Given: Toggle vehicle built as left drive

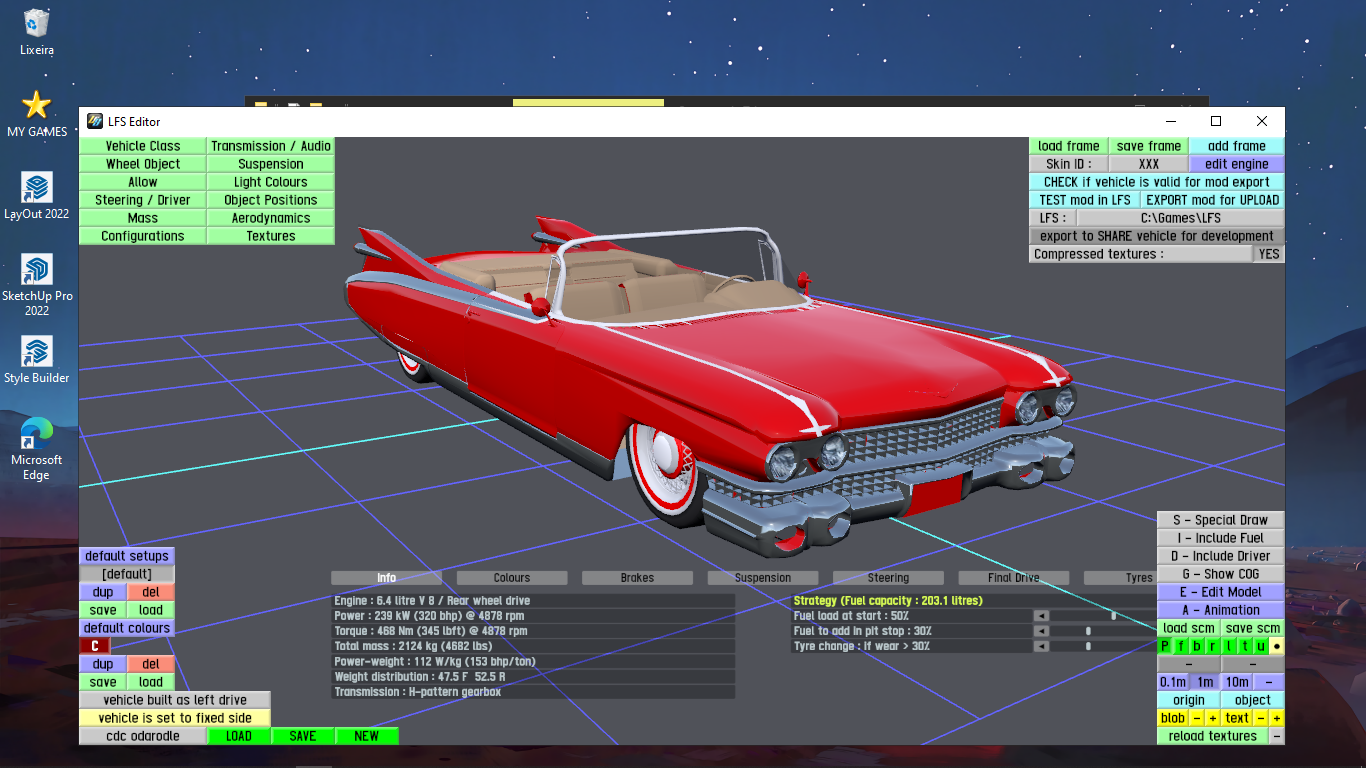Looking at the screenshot, I should [175, 700].
